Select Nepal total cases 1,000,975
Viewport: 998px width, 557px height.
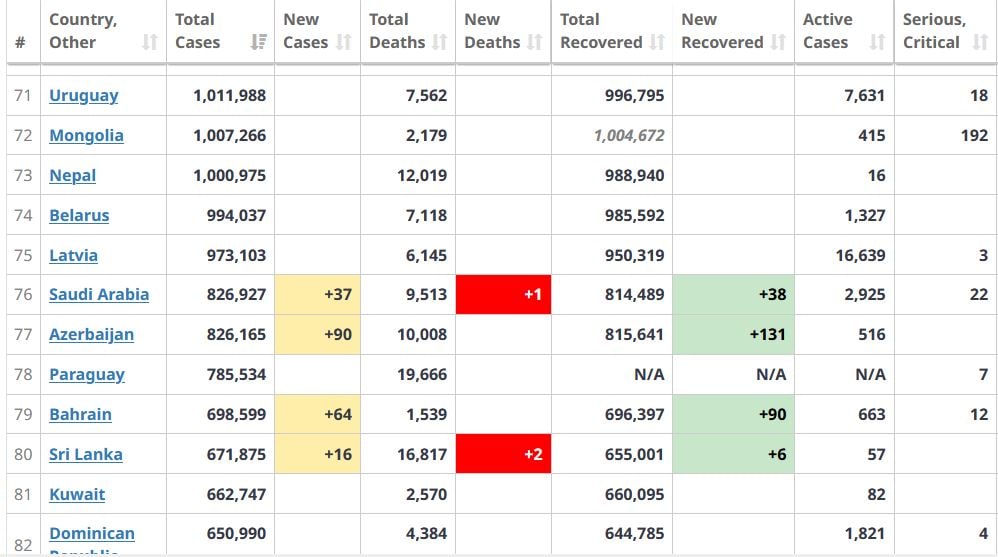point(229,176)
